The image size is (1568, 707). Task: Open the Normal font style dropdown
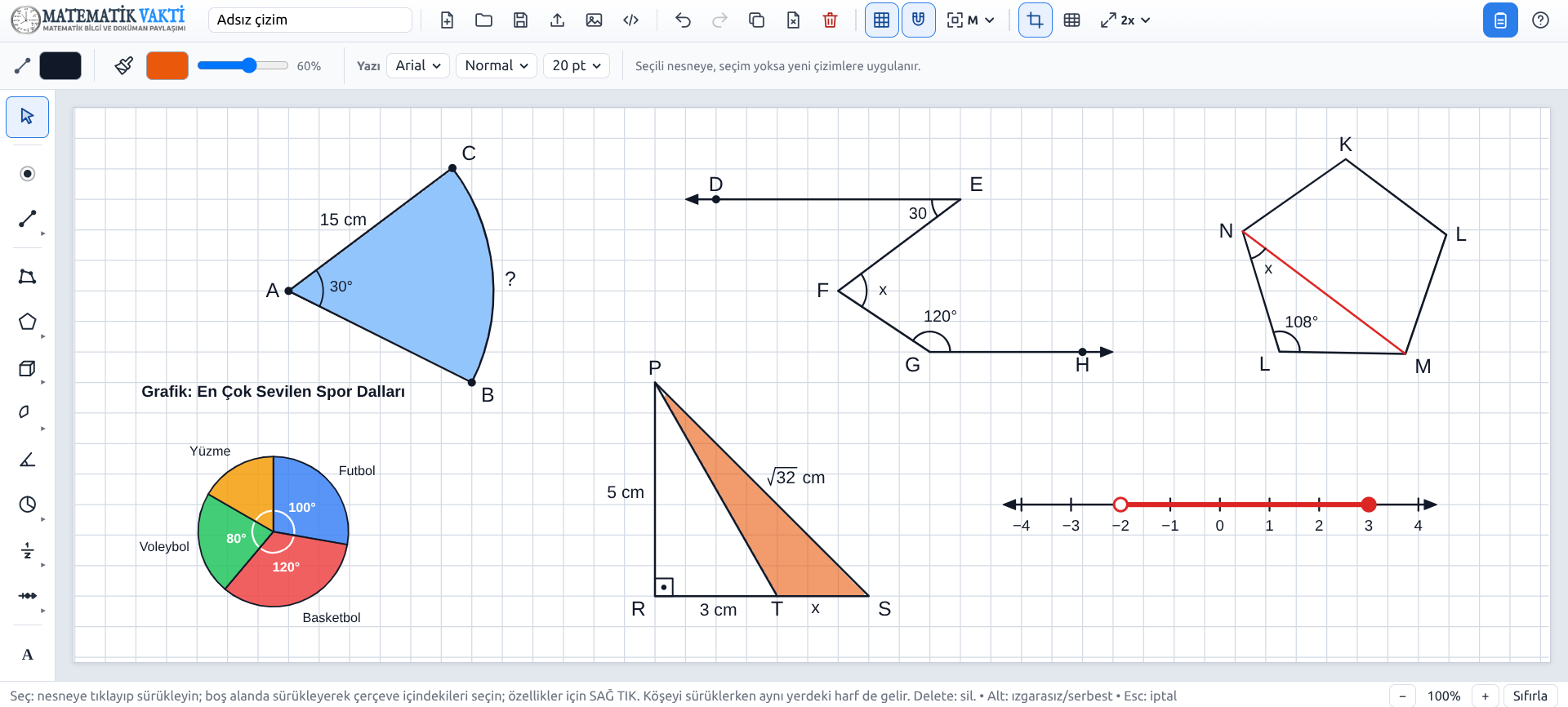coord(496,66)
